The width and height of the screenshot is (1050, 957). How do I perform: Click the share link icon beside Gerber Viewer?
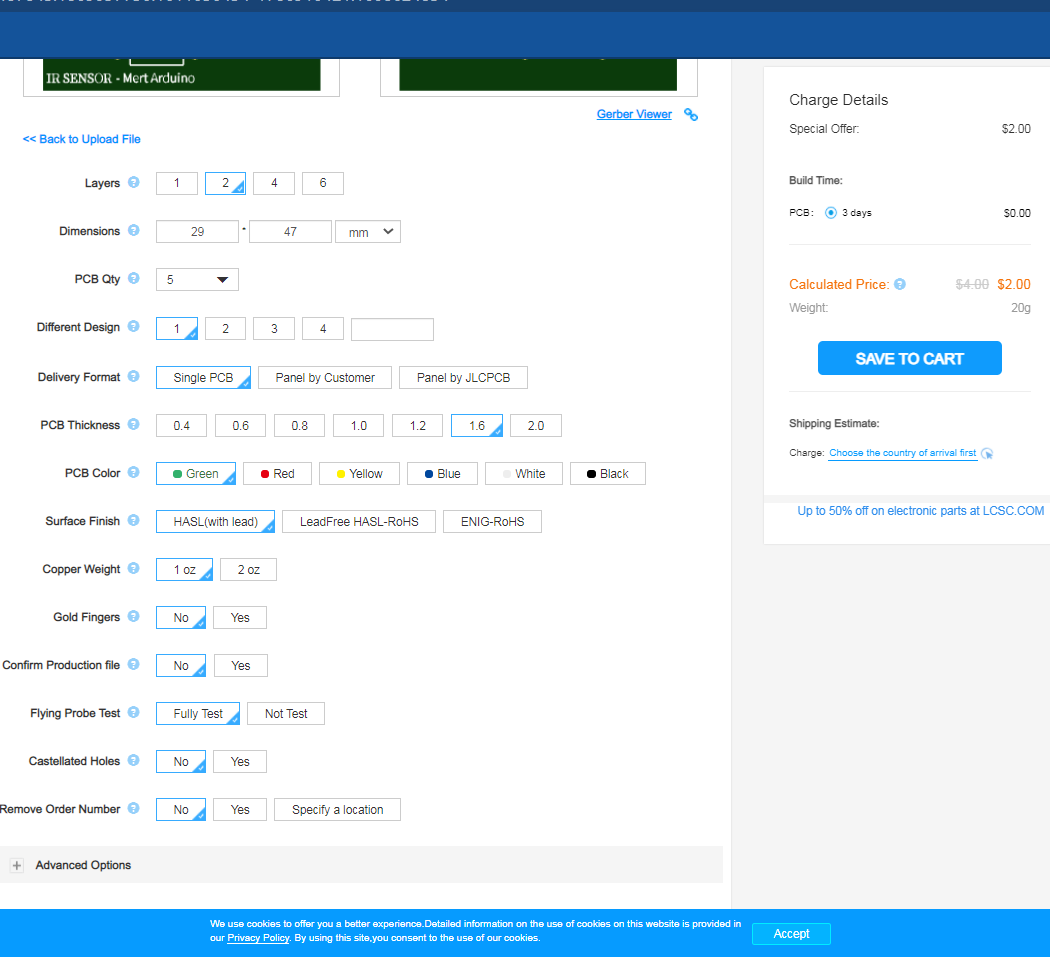point(690,115)
